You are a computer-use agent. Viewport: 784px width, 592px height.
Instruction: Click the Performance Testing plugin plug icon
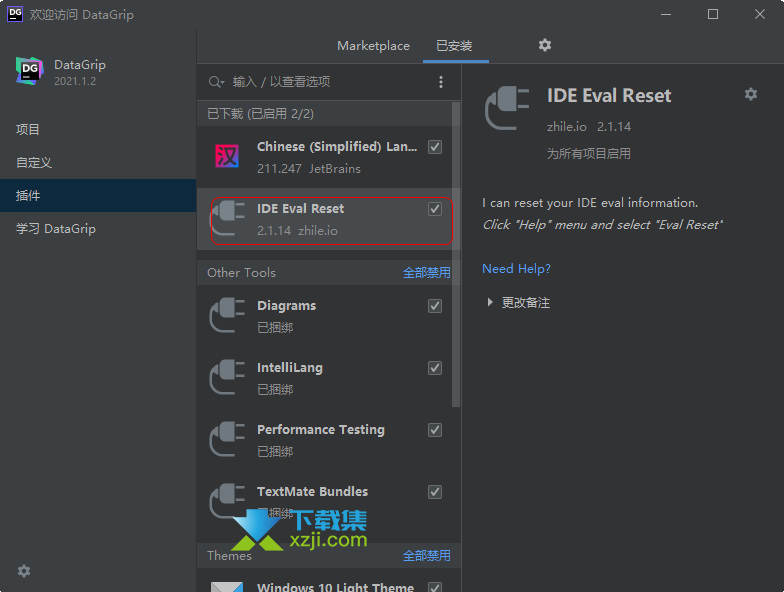[x=228, y=439]
